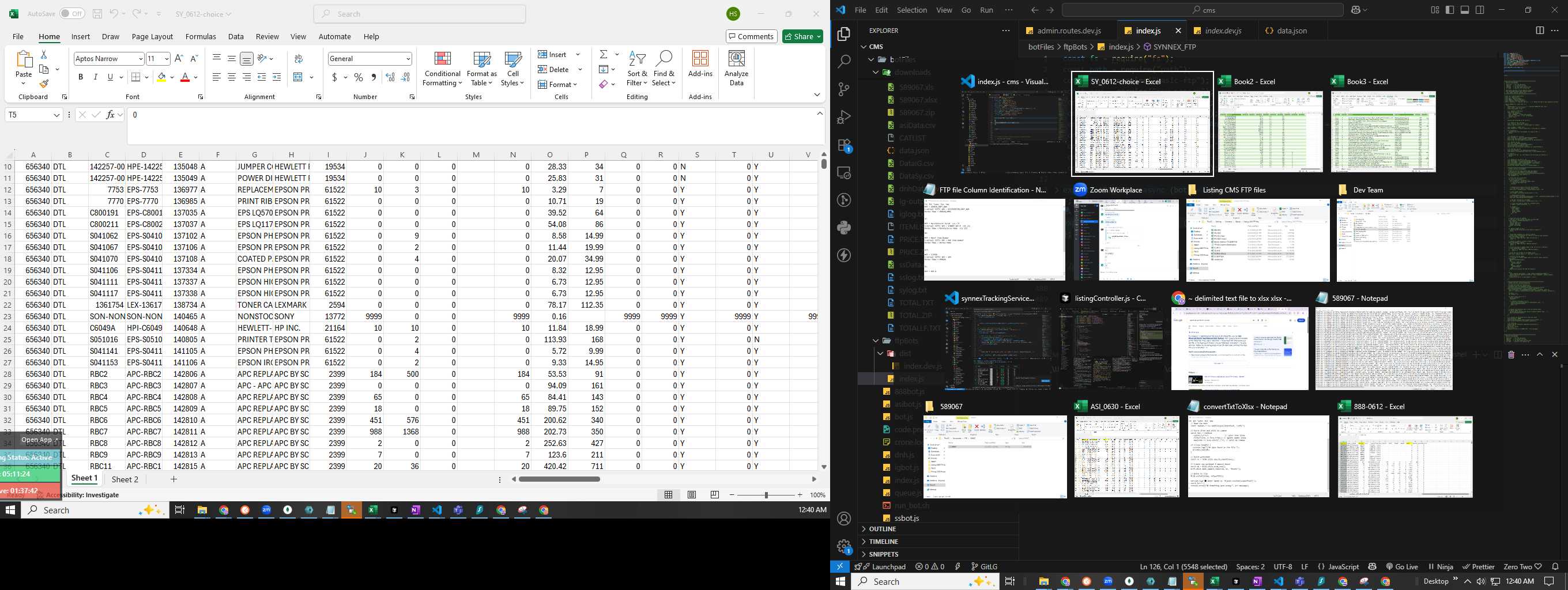Toggle Bold formatting in Excel

point(80,77)
